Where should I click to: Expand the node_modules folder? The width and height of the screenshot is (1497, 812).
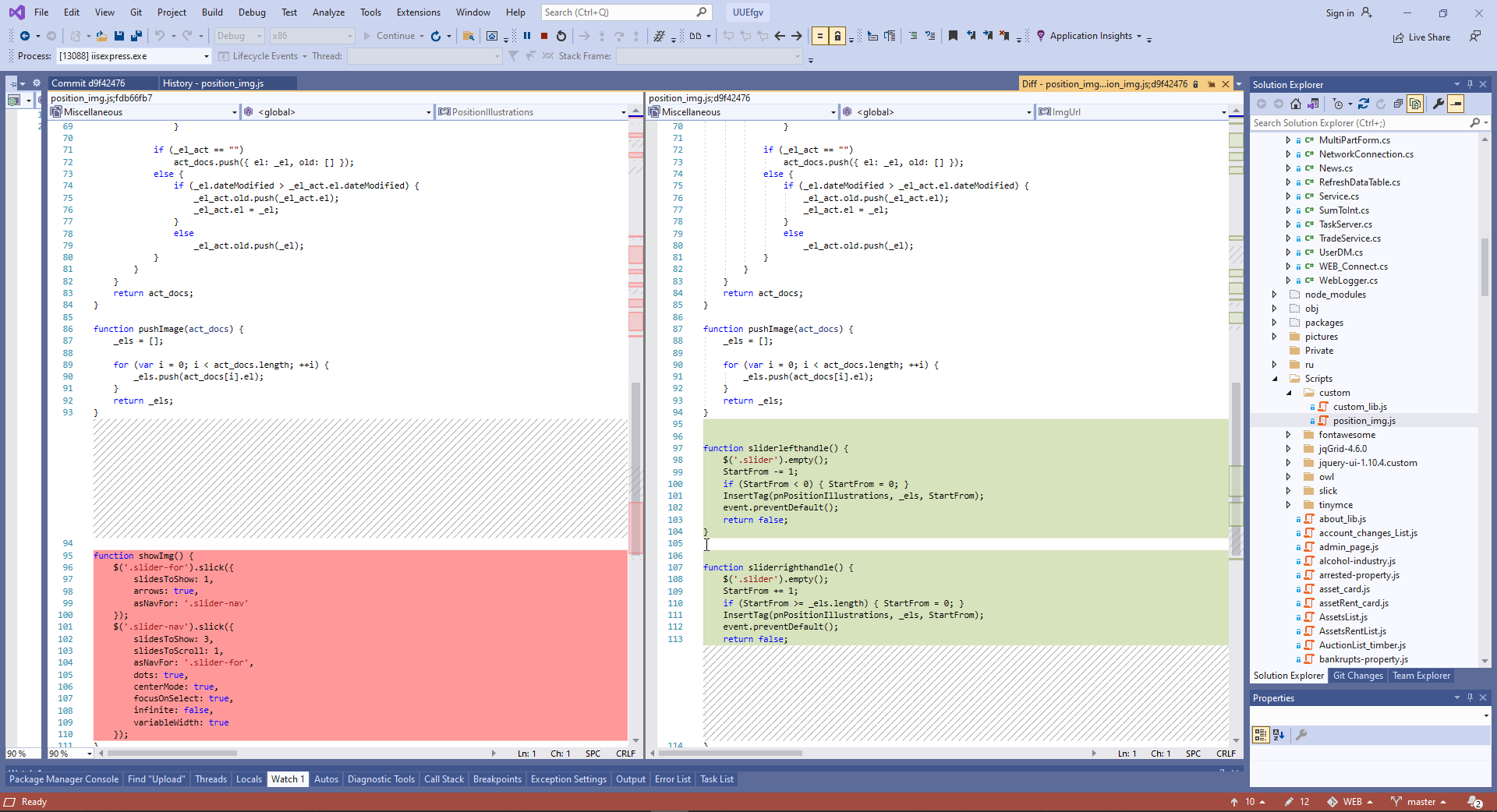[1275, 295]
